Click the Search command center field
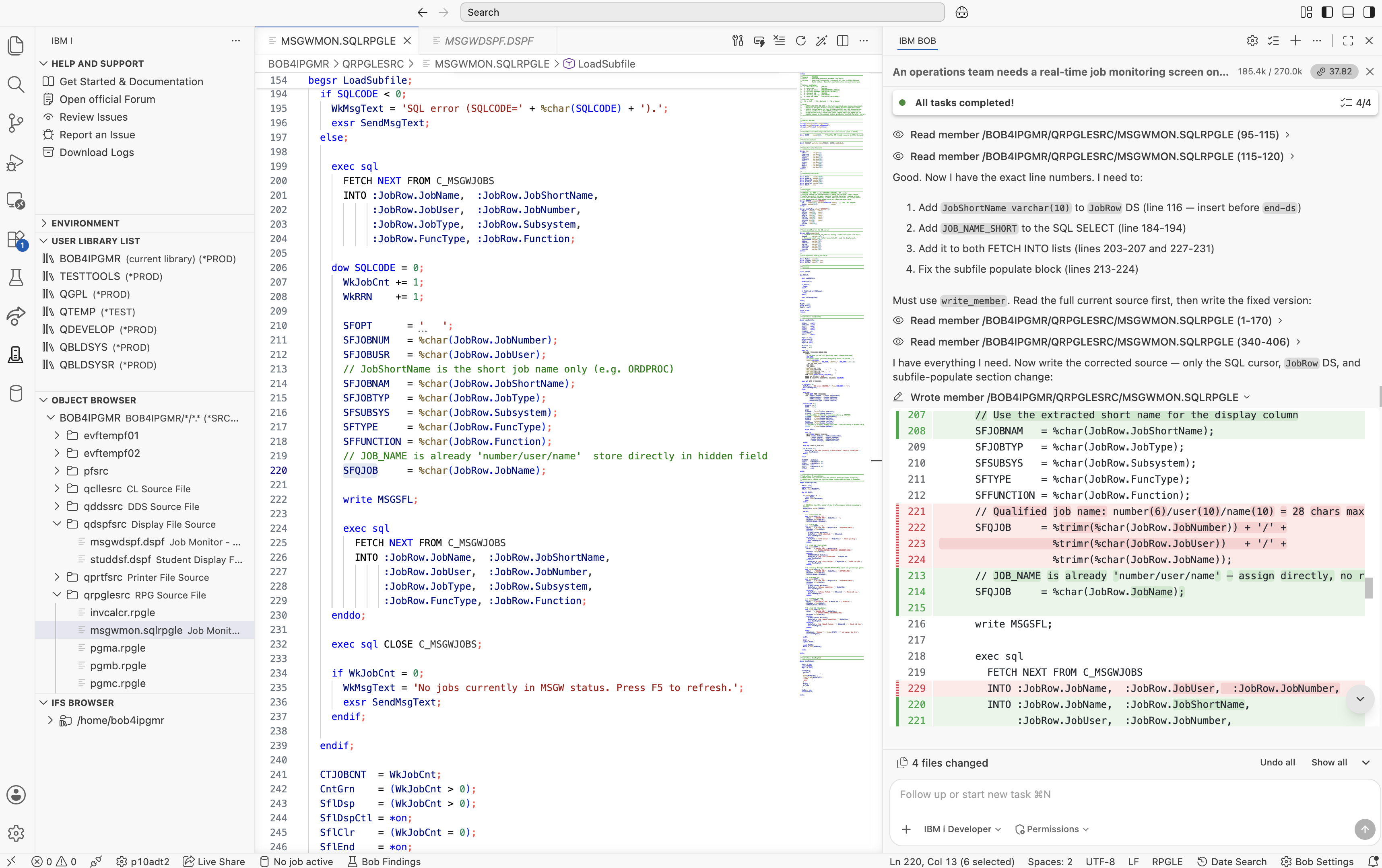Image resolution: width=1382 pixels, height=868 pixels. point(702,12)
